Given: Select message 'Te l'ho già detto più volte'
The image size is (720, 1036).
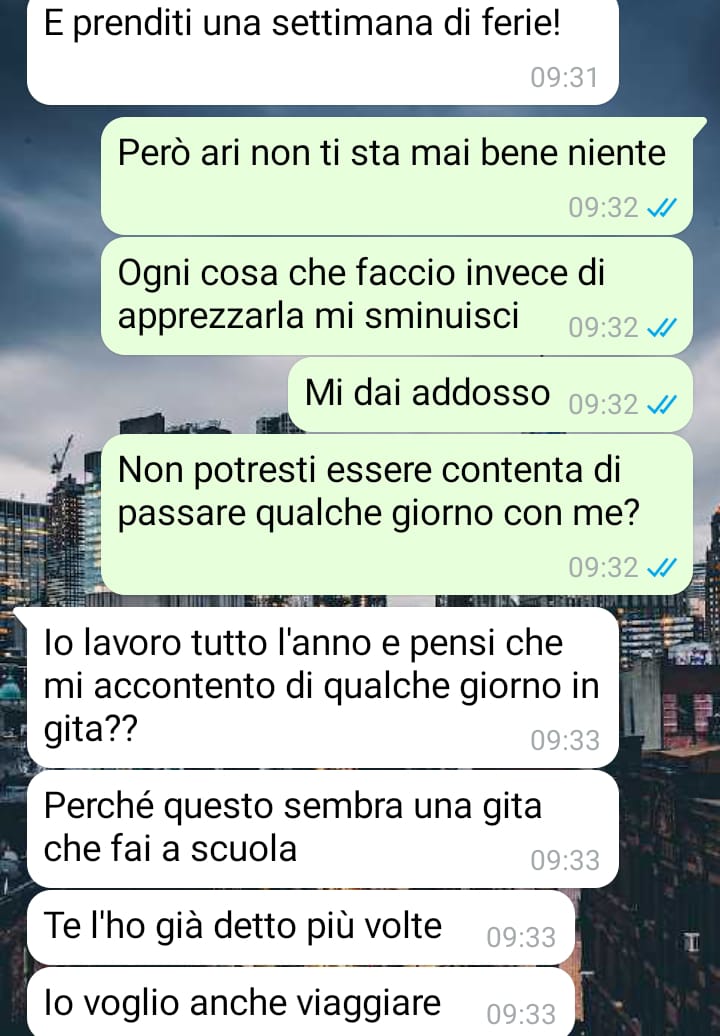Looking at the screenshot, I should click(301, 927).
